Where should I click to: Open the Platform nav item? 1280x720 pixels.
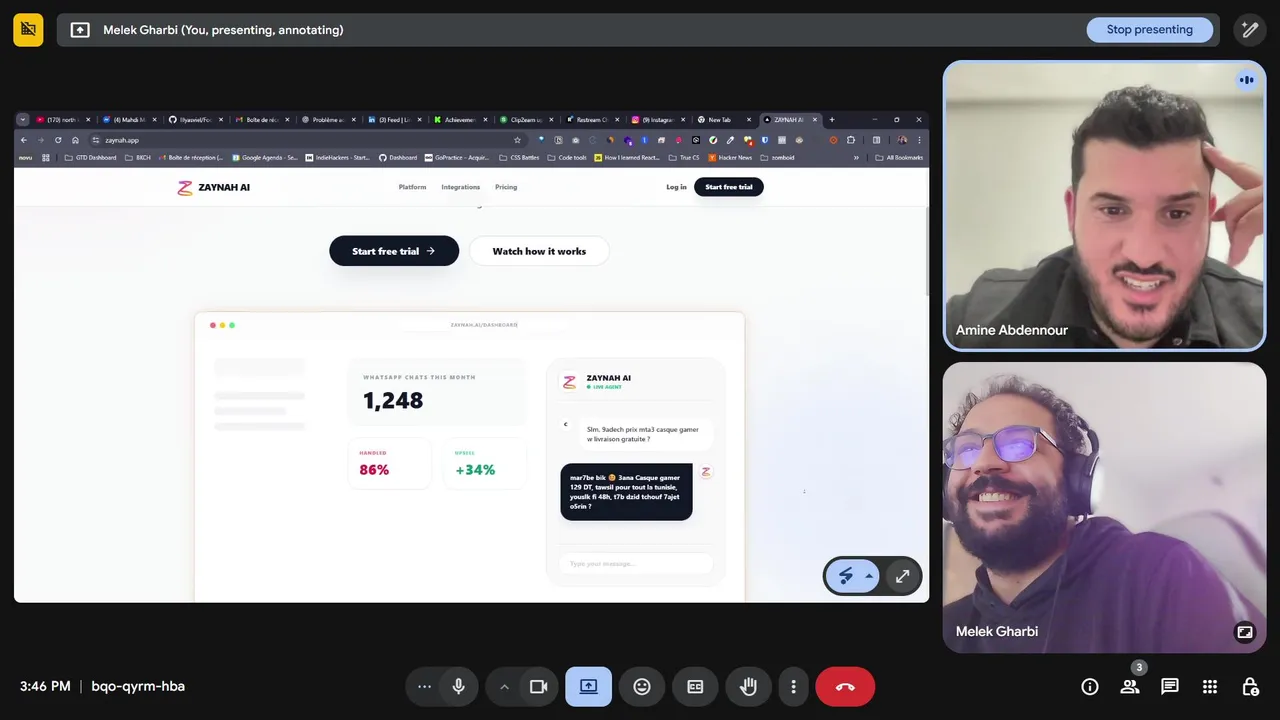coord(412,187)
